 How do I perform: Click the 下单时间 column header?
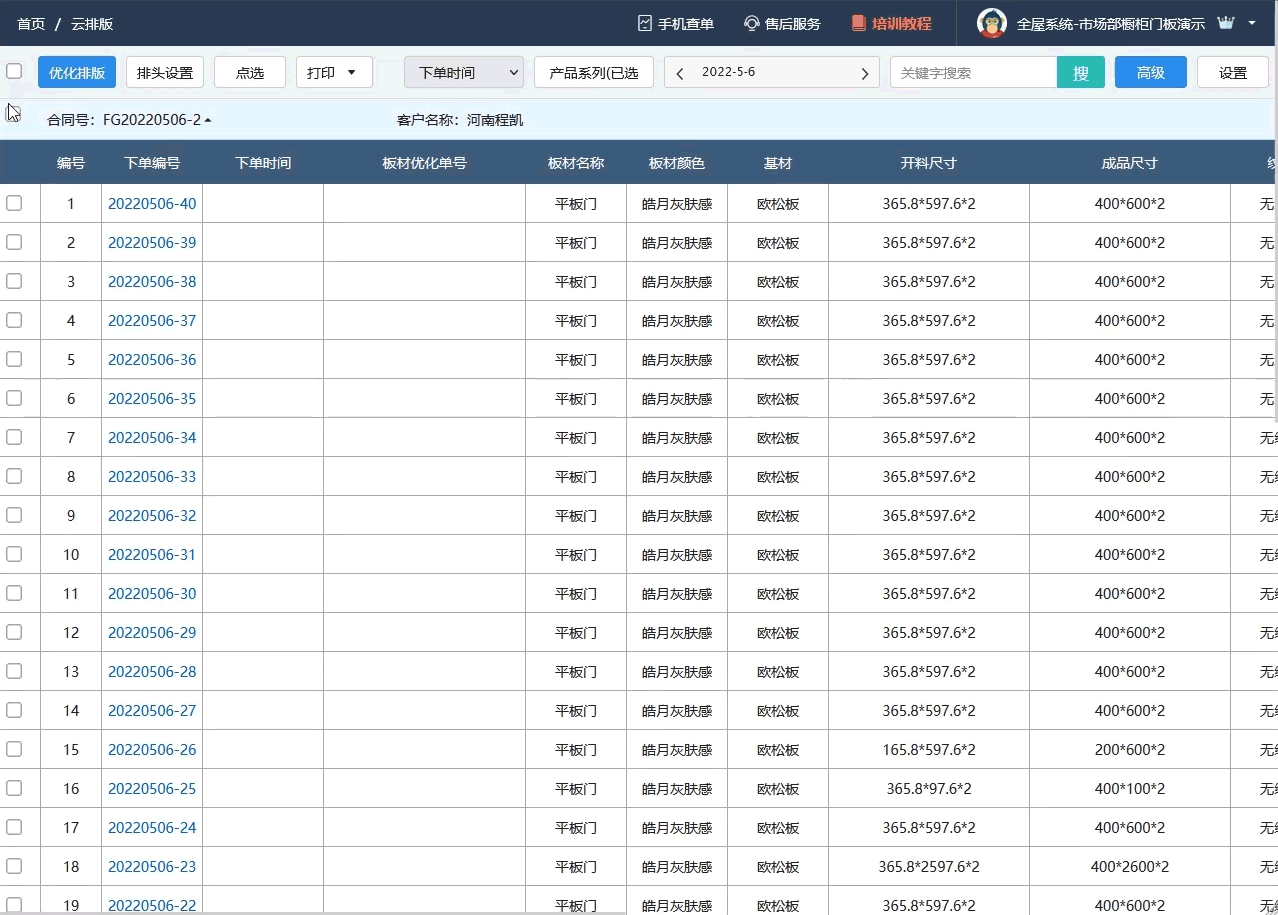(263, 163)
